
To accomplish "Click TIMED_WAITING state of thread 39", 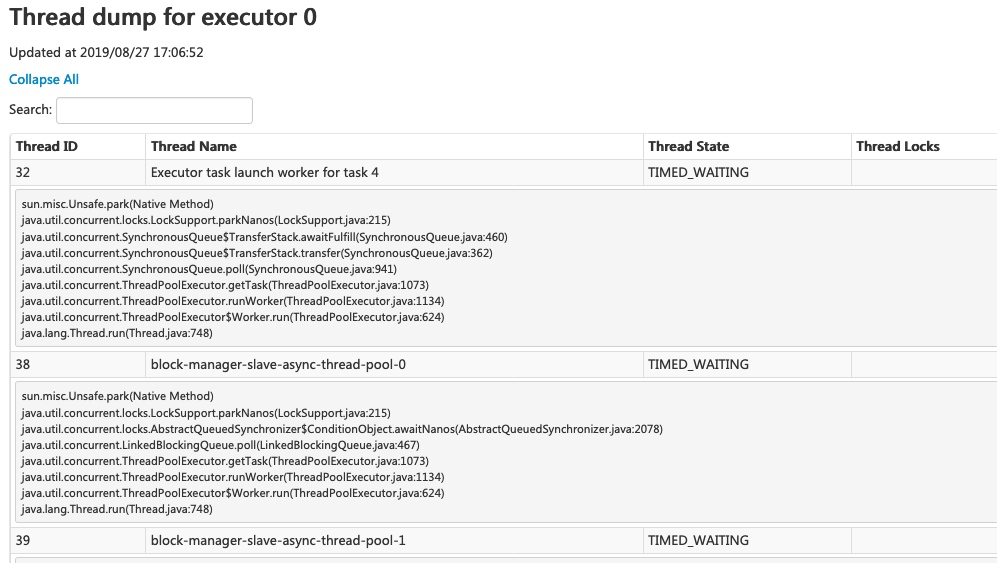I will click(698, 540).
